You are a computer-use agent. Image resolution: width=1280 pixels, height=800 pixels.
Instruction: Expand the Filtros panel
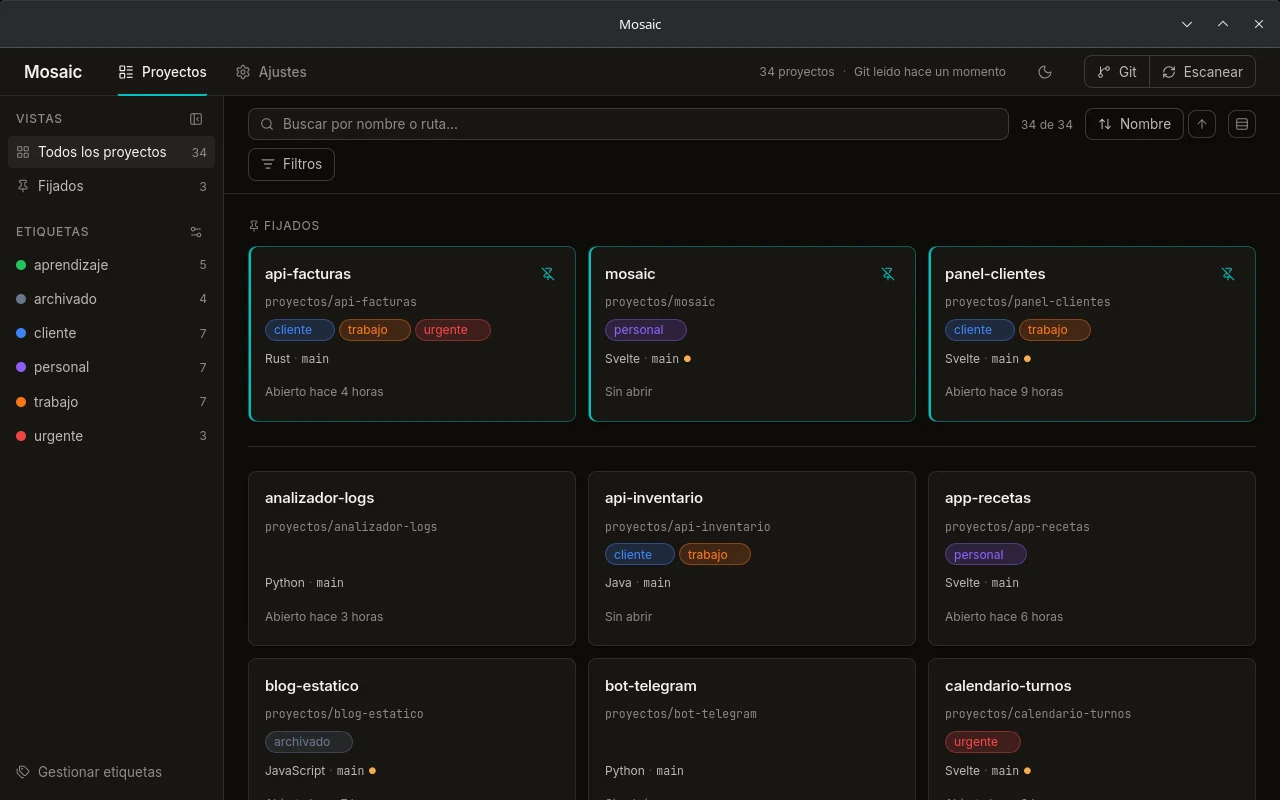tap(291, 164)
